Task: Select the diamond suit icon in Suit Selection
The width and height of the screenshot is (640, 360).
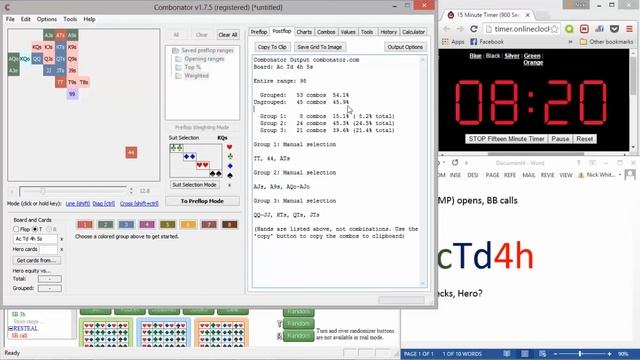Action: 230,166
